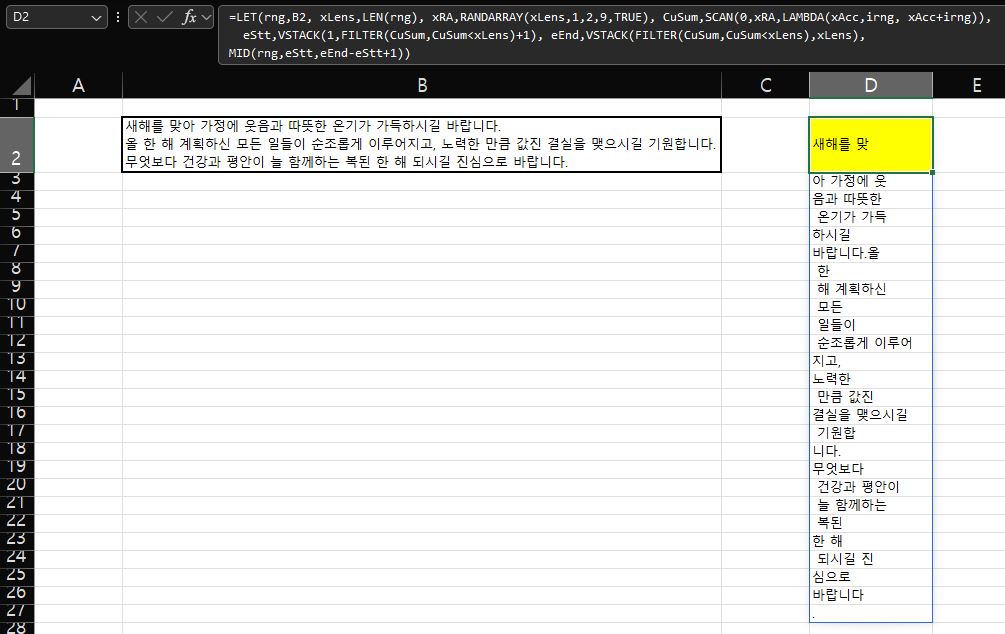Open Insert Function via the fx icon
The height and width of the screenshot is (634, 1005).
pyautogui.click(x=189, y=17)
